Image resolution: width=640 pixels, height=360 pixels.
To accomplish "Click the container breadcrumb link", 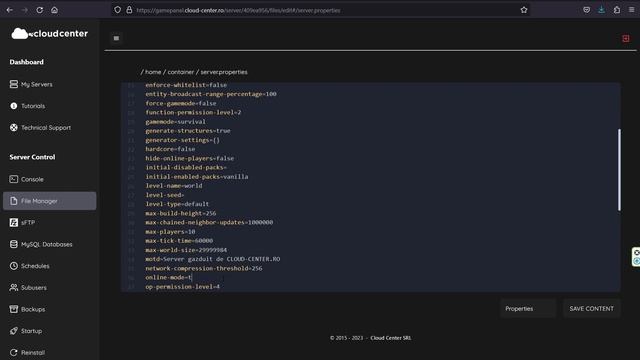I will click(x=181, y=72).
